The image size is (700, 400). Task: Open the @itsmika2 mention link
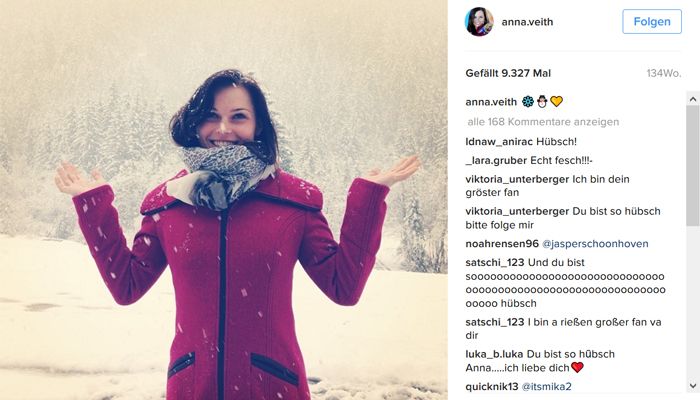pyautogui.click(x=546, y=387)
